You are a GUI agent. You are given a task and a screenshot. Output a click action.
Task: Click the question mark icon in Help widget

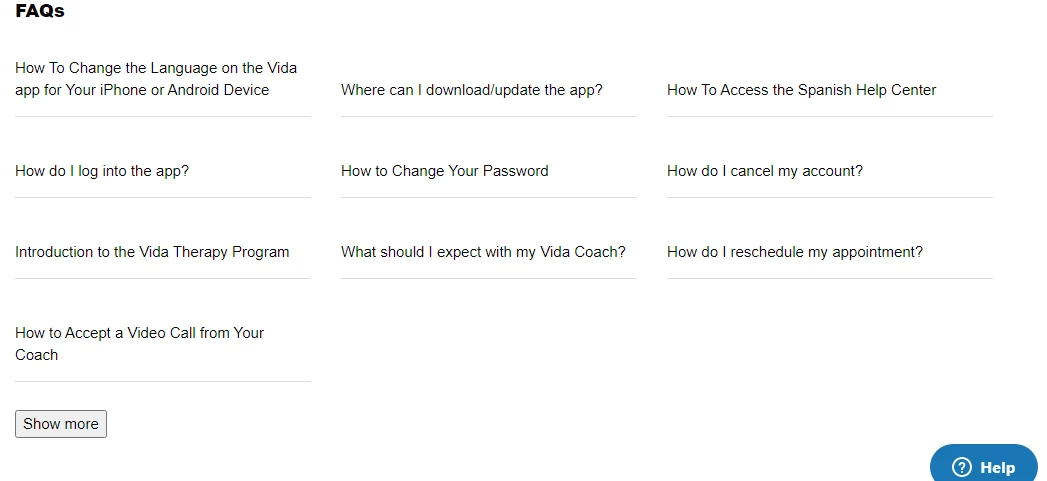click(962, 467)
